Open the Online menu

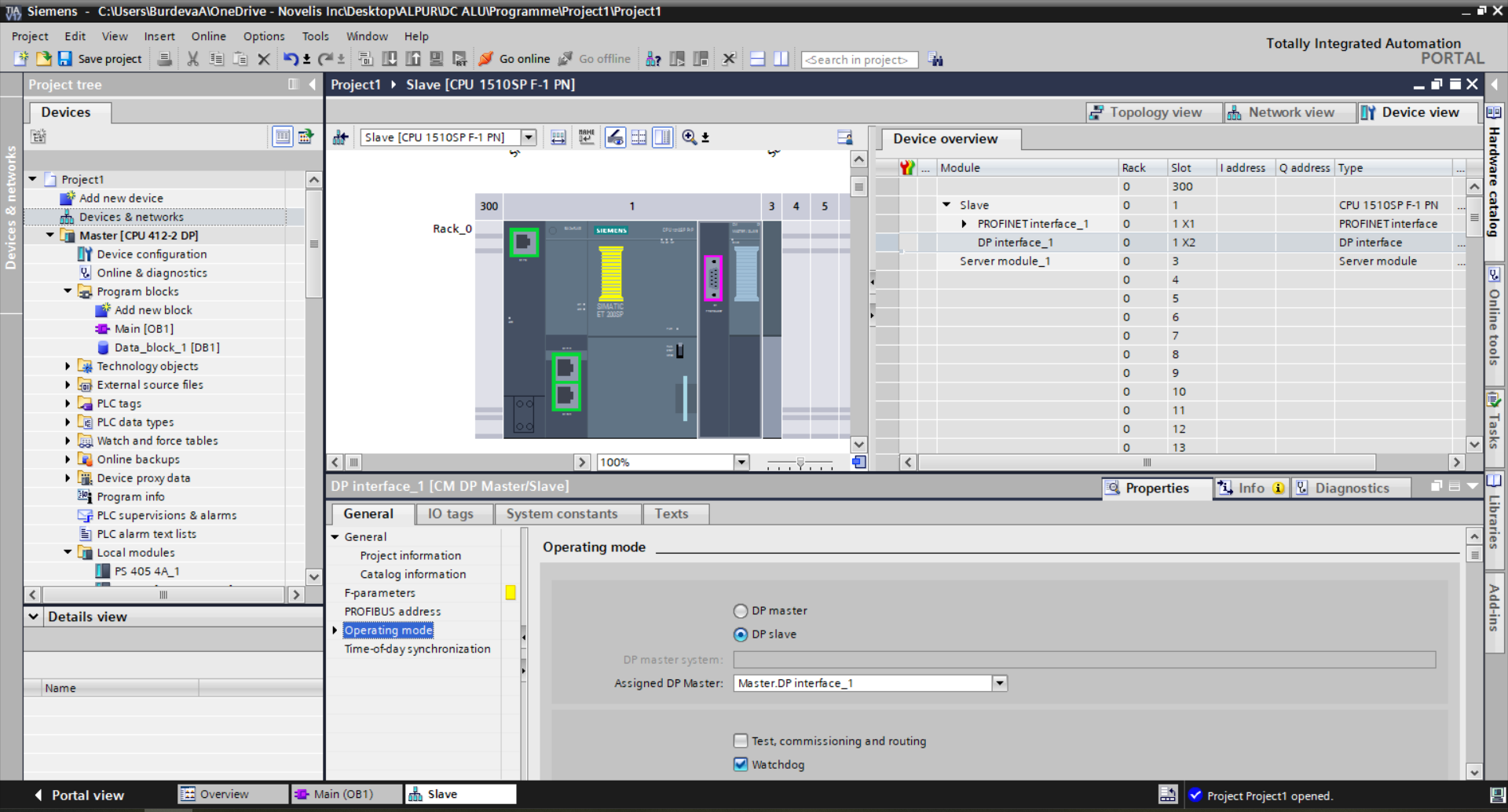[x=208, y=36]
